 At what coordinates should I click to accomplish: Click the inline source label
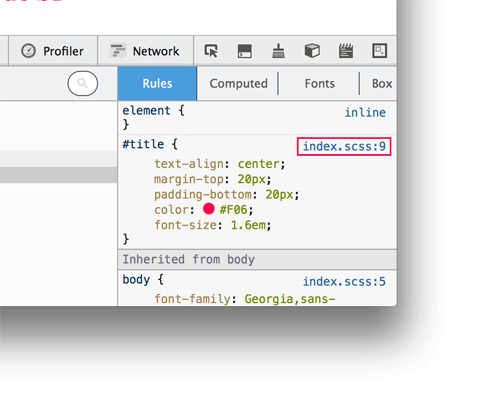(365, 113)
